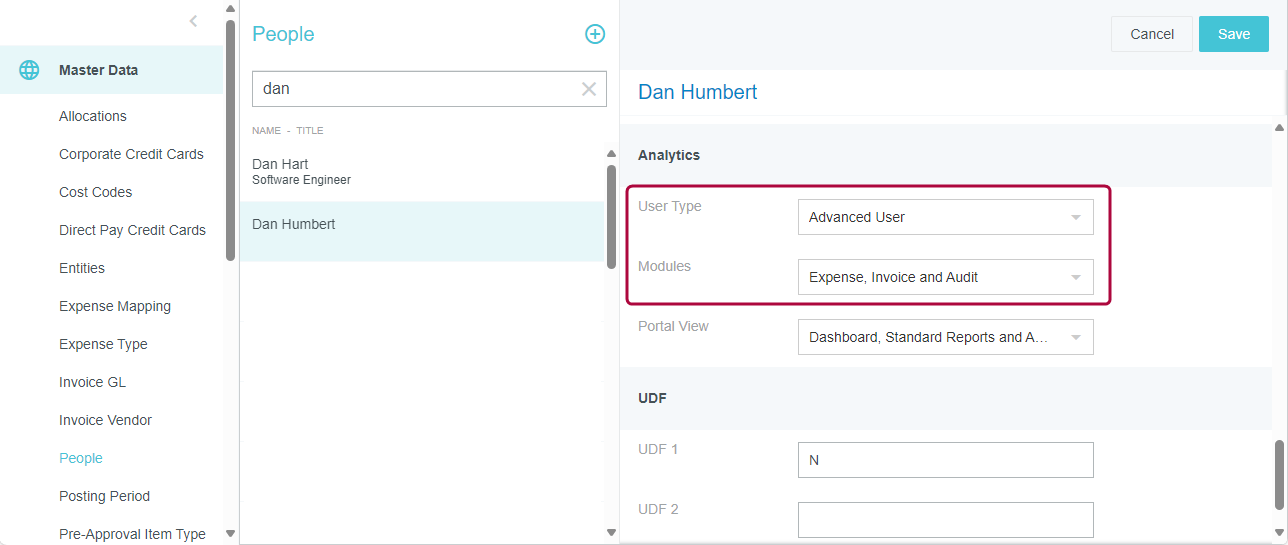Open the Modules dropdown
Screen dimensions: 1288x545
(x=945, y=277)
